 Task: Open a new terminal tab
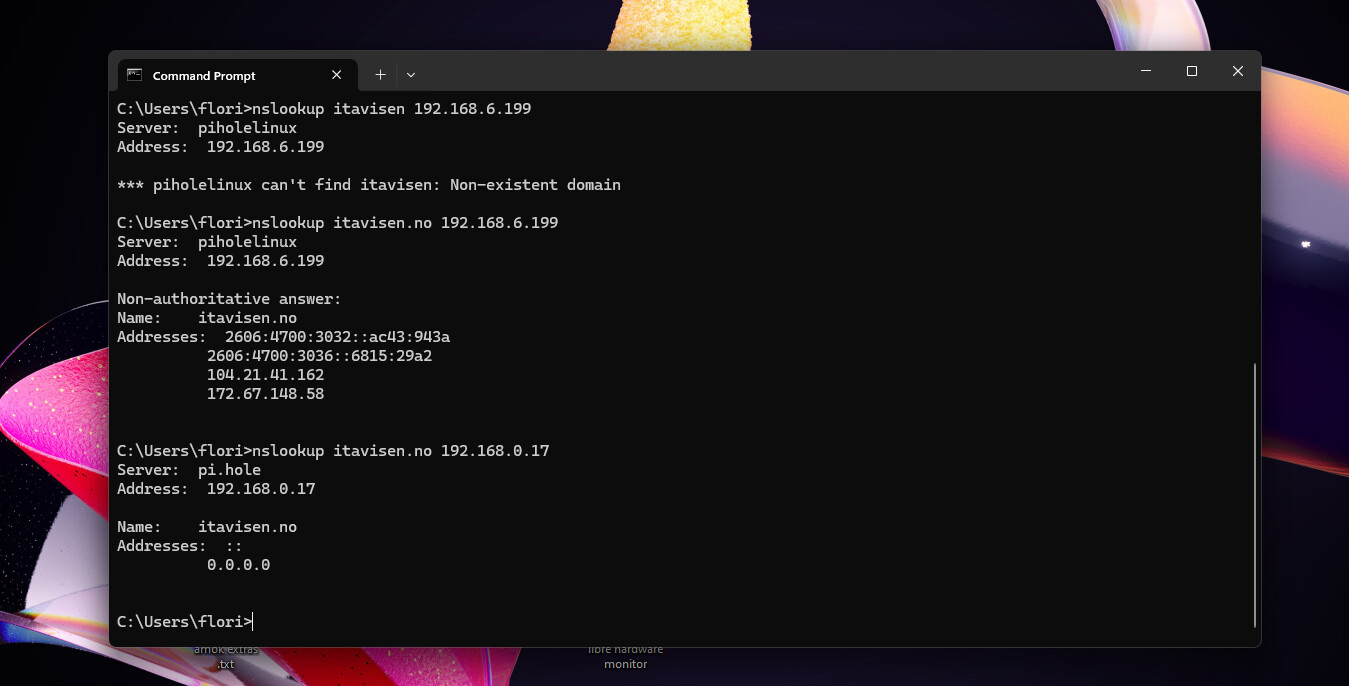pos(380,75)
